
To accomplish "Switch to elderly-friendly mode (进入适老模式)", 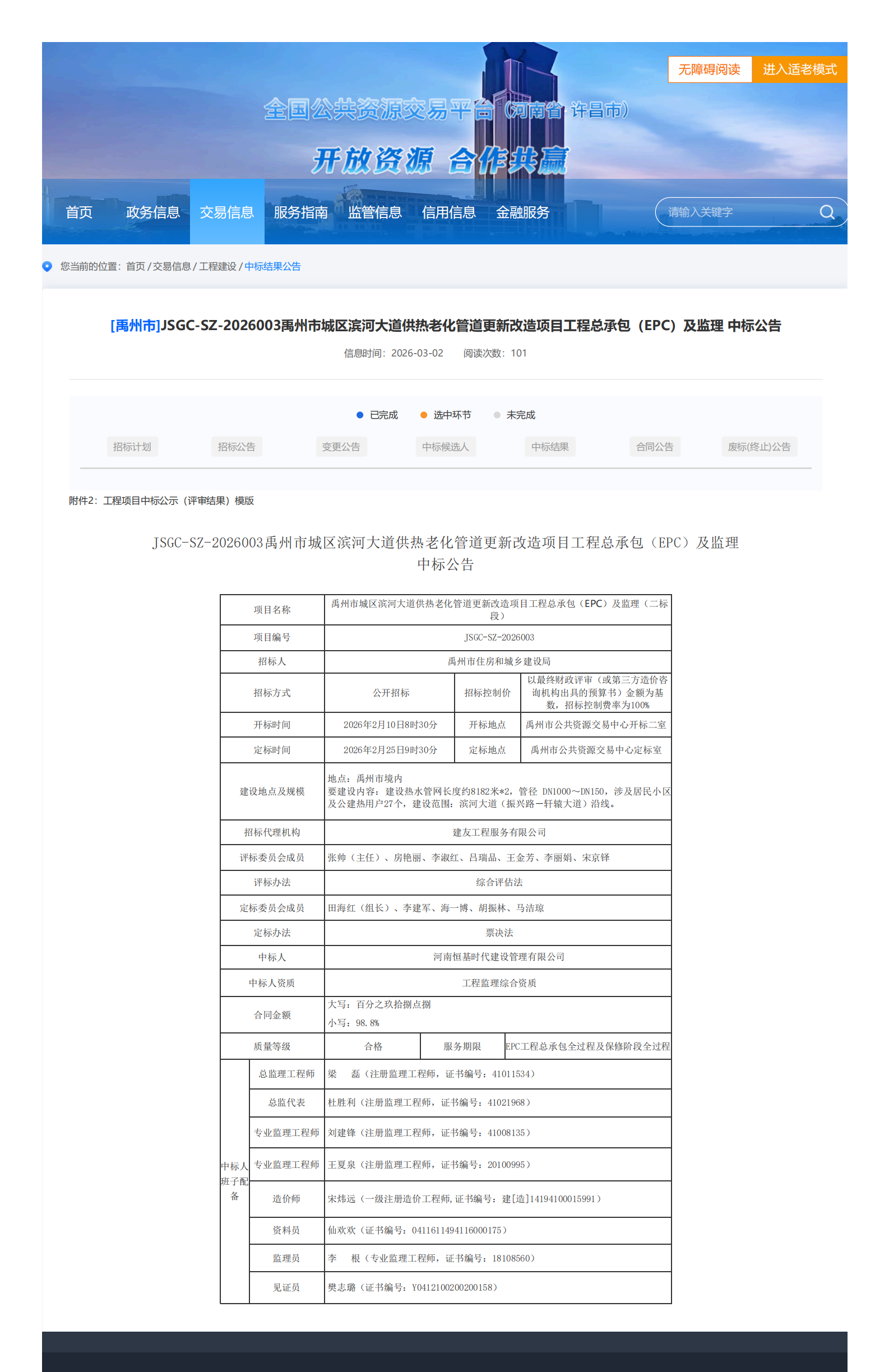I will point(799,69).
